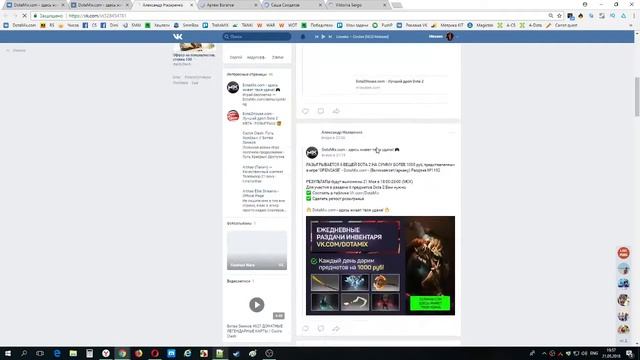Click the Chrome address bar URL
The width and height of the screenshot is (640, 360).
point(97,16)
